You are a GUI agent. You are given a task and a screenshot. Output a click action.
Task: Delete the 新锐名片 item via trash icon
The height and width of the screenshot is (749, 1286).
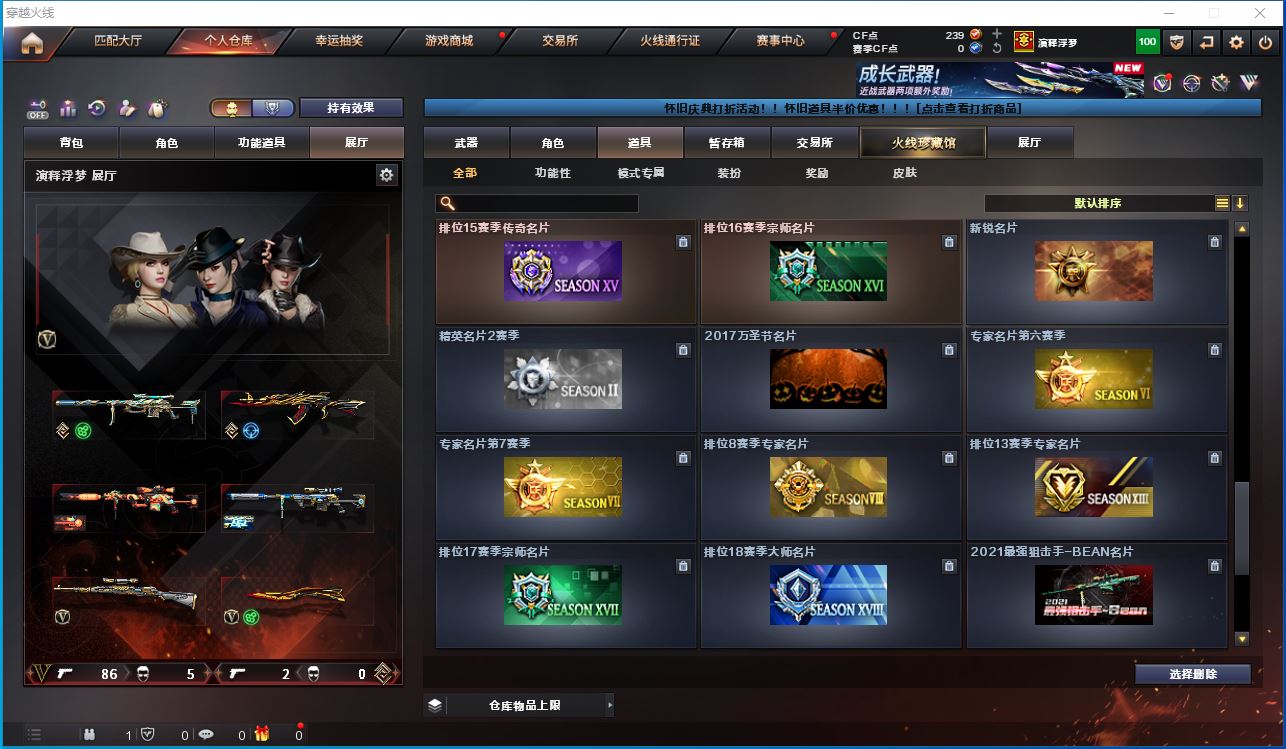1214,242
